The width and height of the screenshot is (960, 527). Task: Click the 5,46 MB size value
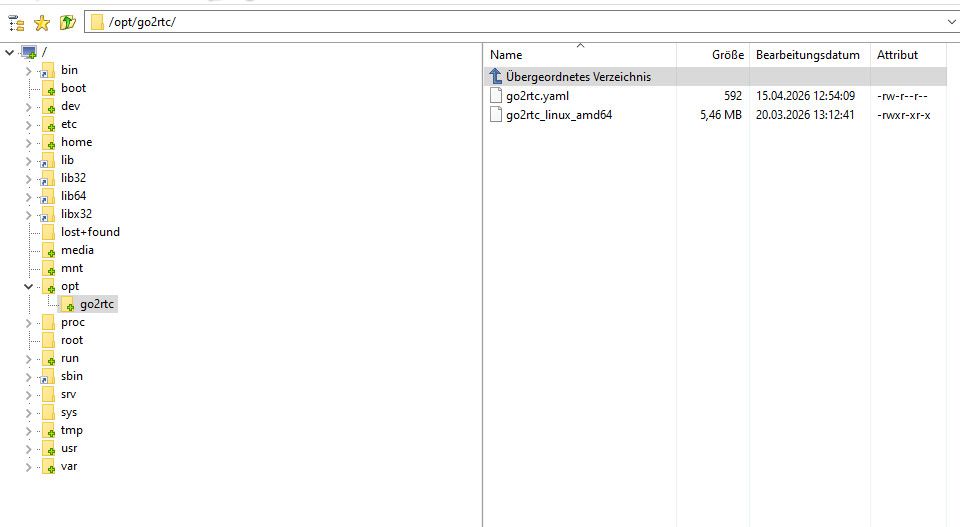pyautogui.click(x=721, y=115)
